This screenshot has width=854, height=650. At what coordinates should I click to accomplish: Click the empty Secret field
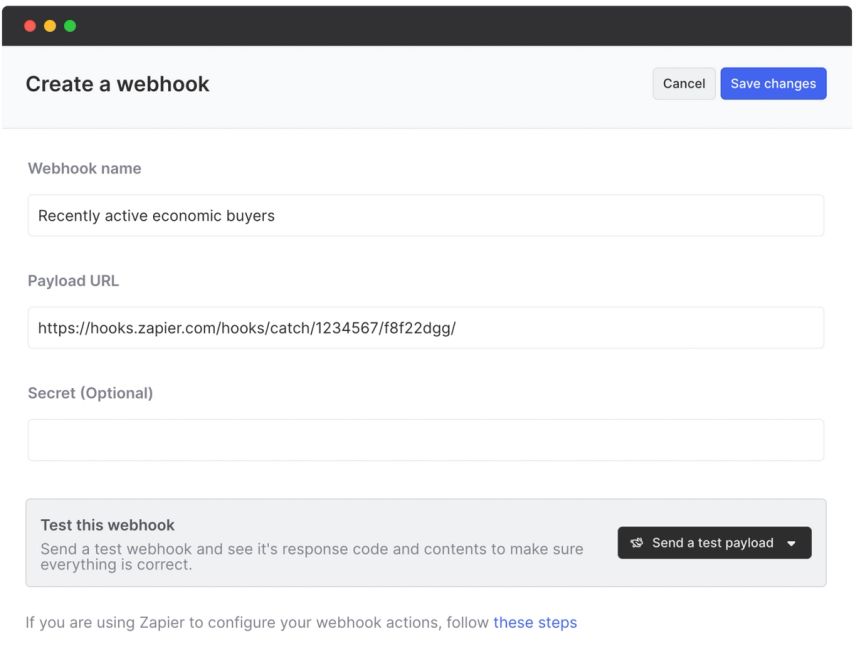tap(425, 439)
